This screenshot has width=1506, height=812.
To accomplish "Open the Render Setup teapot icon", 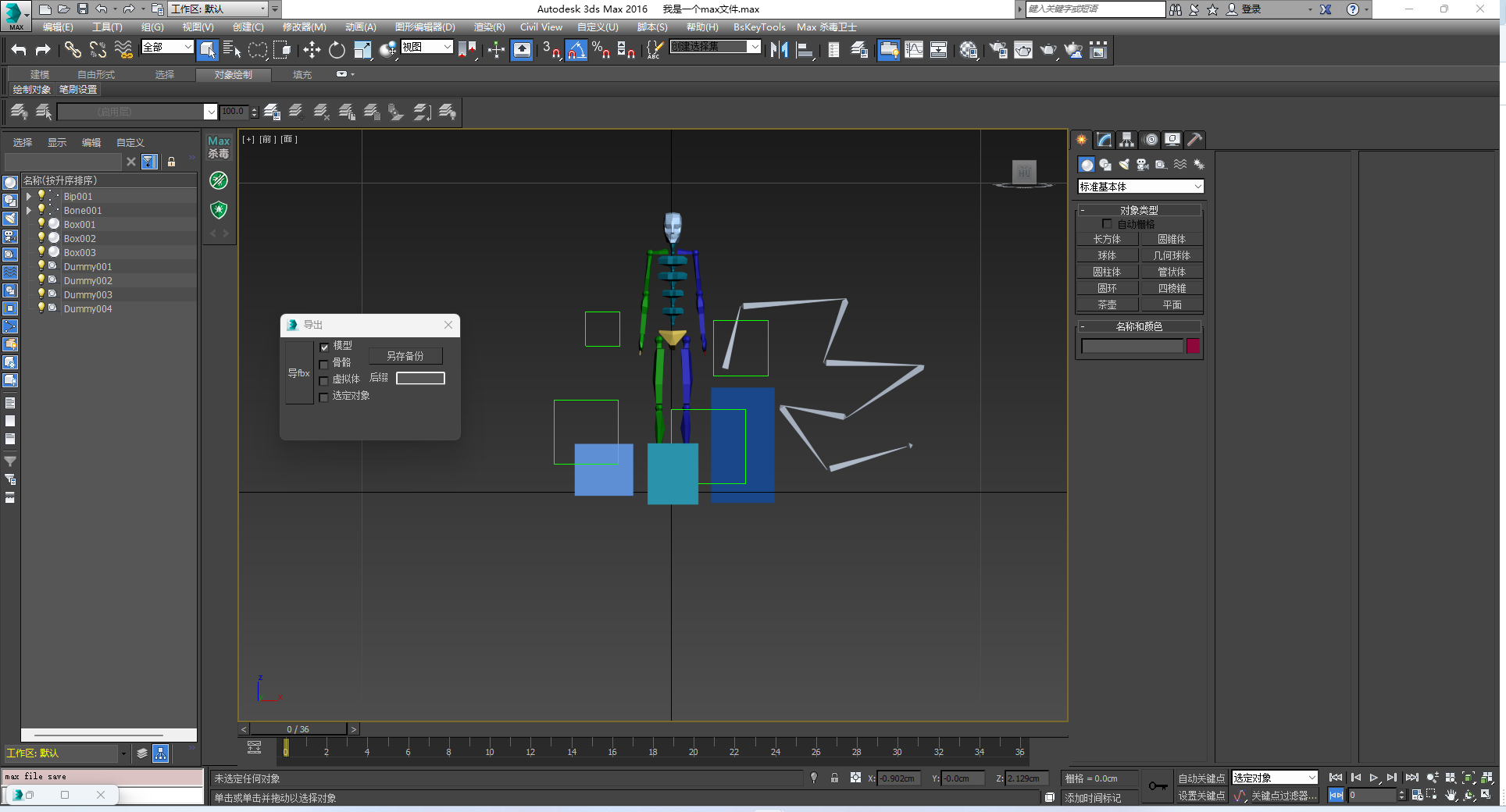I will [x=997, y=50].
